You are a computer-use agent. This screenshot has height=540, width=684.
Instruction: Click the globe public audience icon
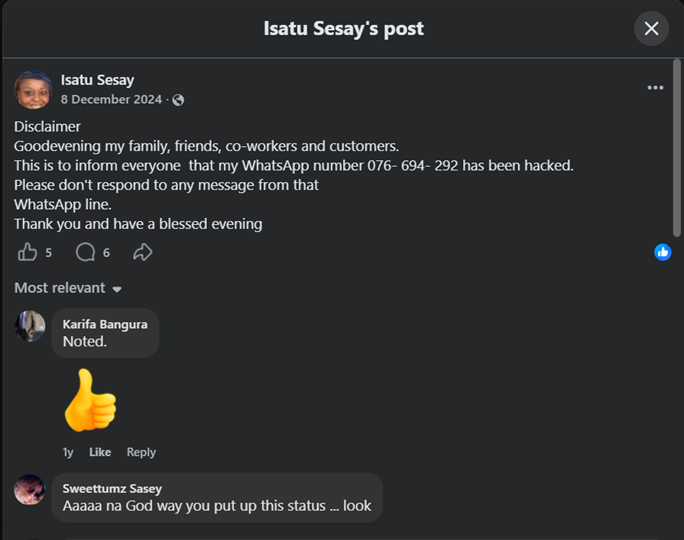(178, 100)
